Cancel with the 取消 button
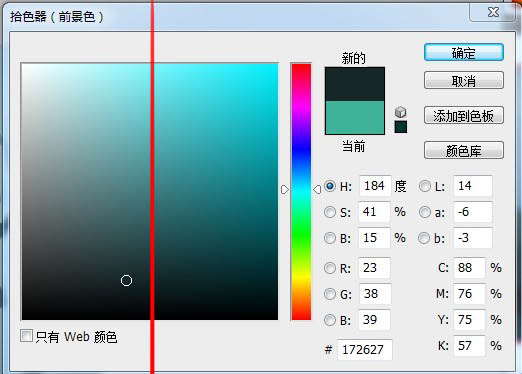The height and width of the screenshot is (374, 522). click(x=464, y=80)
